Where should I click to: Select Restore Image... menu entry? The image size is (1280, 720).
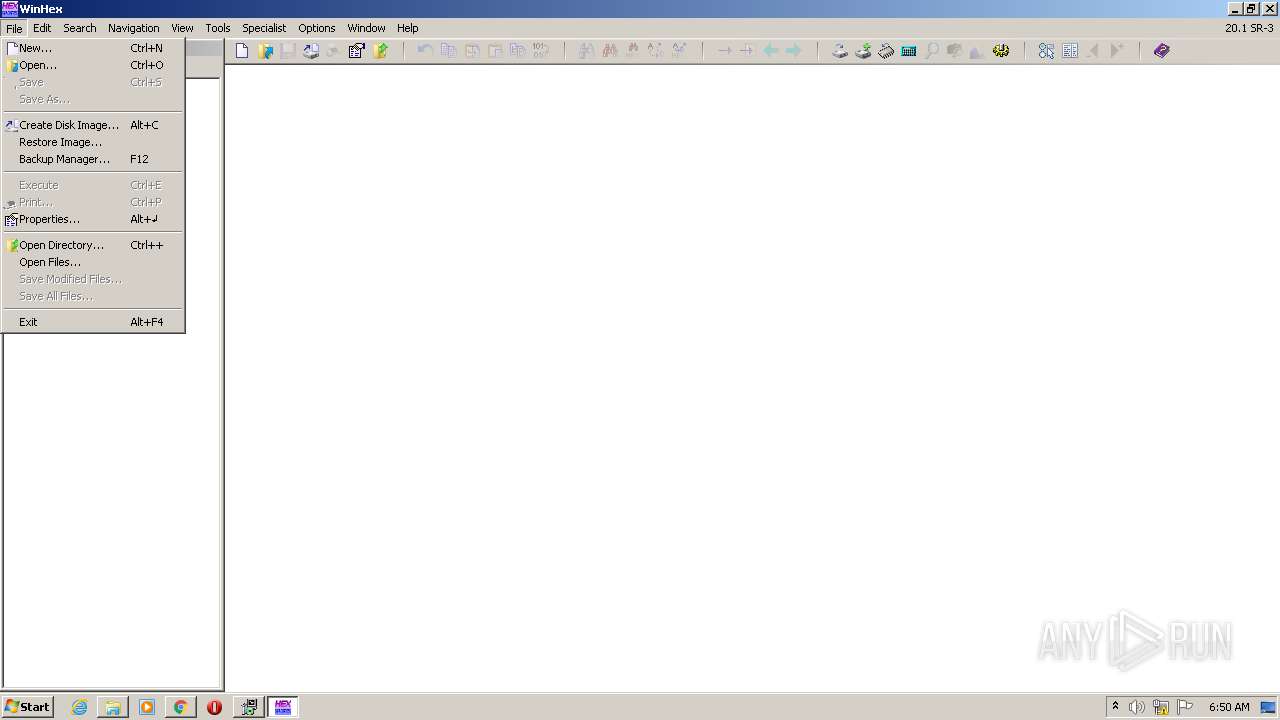coord(93,142)
